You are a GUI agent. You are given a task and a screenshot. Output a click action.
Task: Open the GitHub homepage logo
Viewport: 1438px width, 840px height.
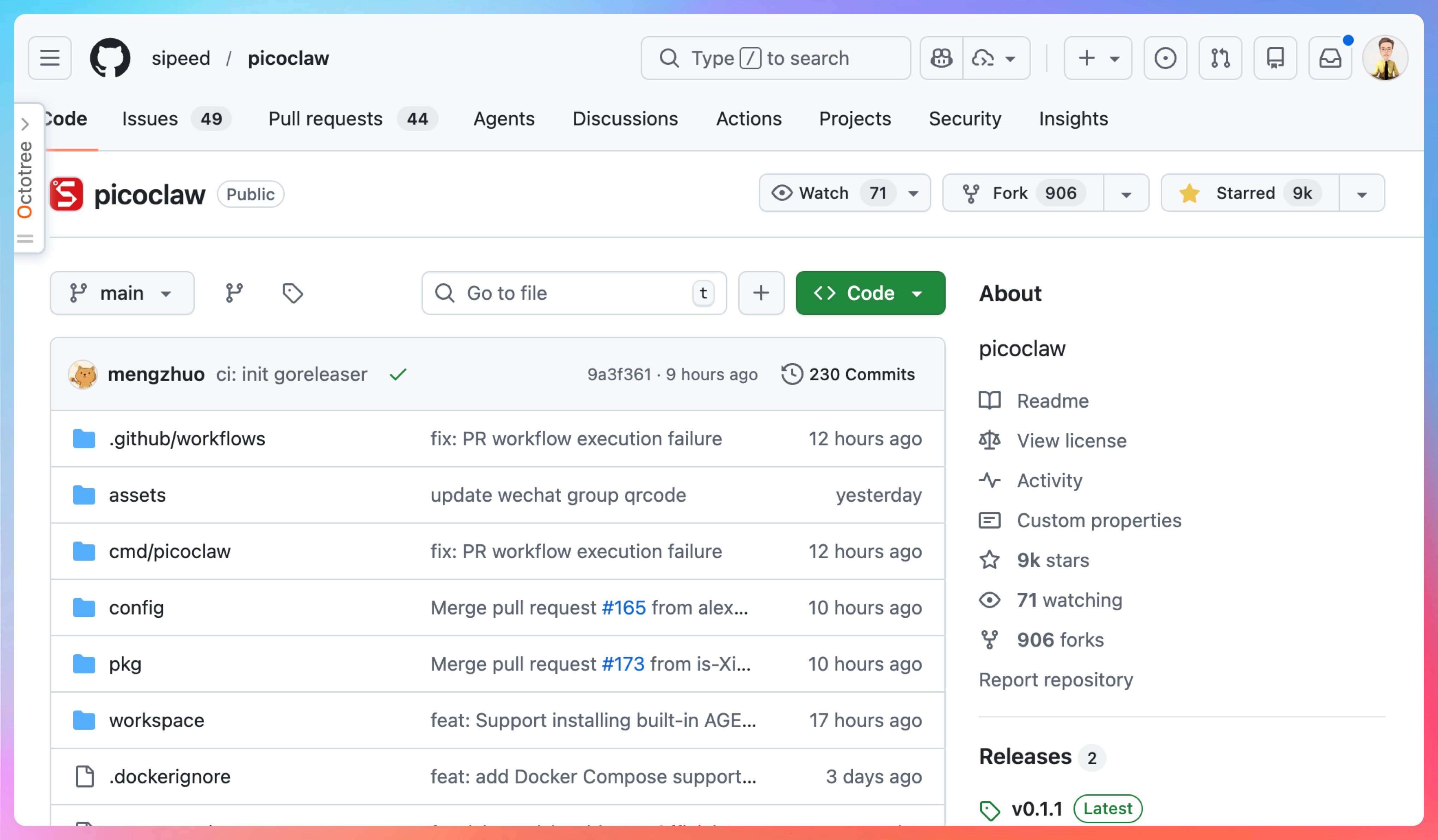[x=110, y=58]
